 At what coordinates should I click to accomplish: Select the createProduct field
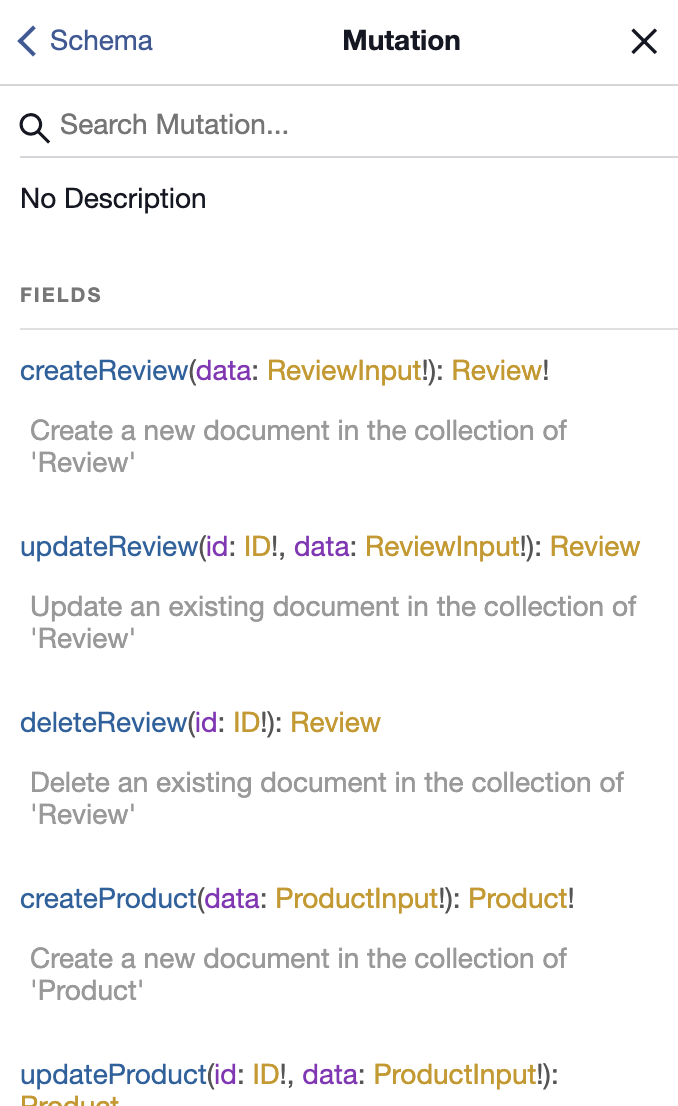(108, 899)
